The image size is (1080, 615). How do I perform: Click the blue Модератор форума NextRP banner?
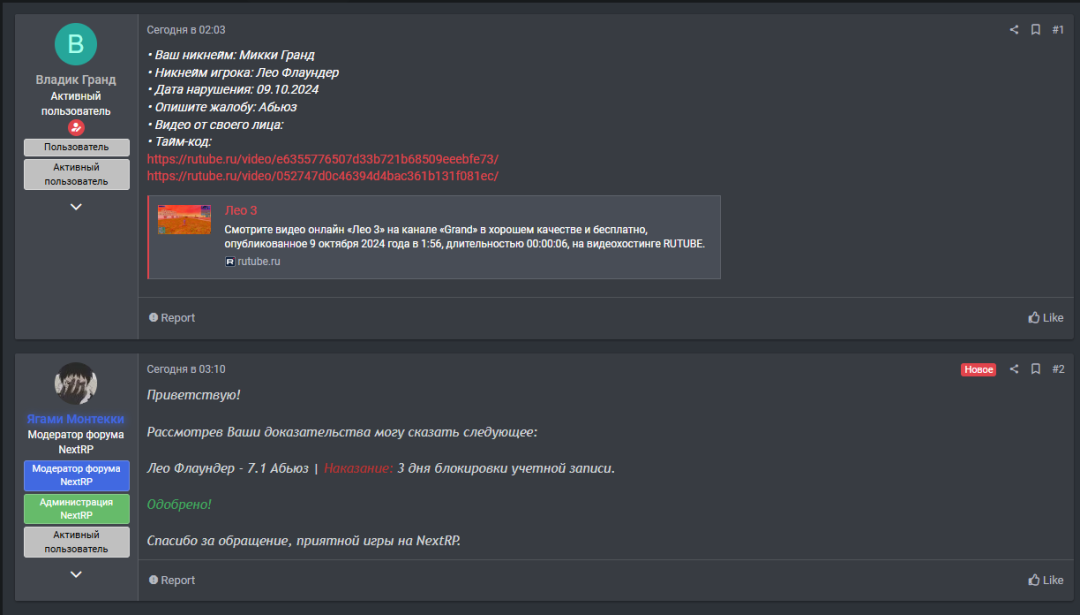(76, 475)
